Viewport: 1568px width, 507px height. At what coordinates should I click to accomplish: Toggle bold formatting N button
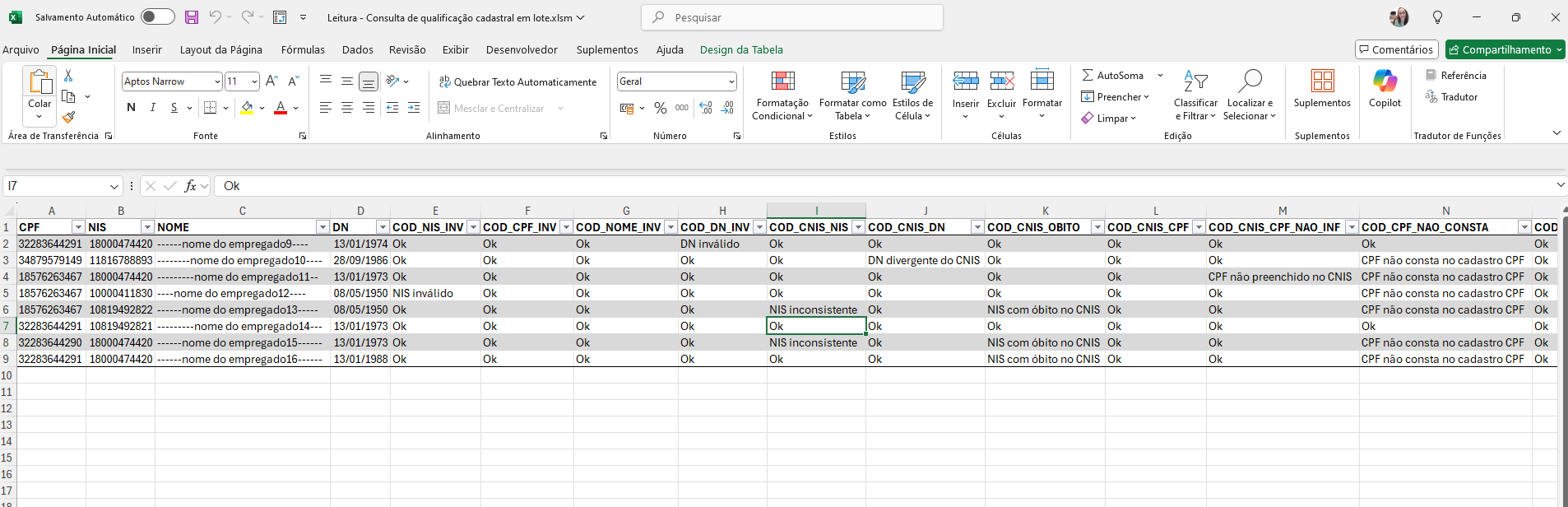[x=131, y=108]
